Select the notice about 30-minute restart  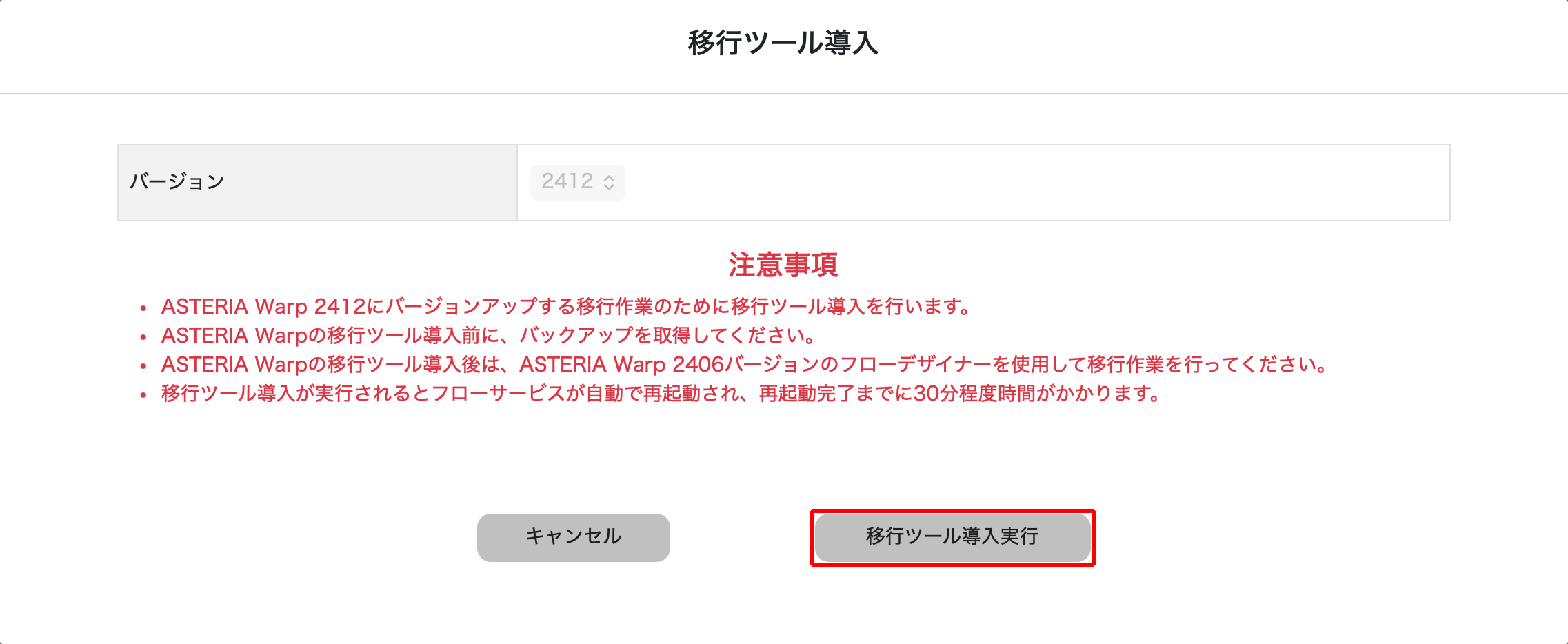pyautogui.click(x=661, y=394)
